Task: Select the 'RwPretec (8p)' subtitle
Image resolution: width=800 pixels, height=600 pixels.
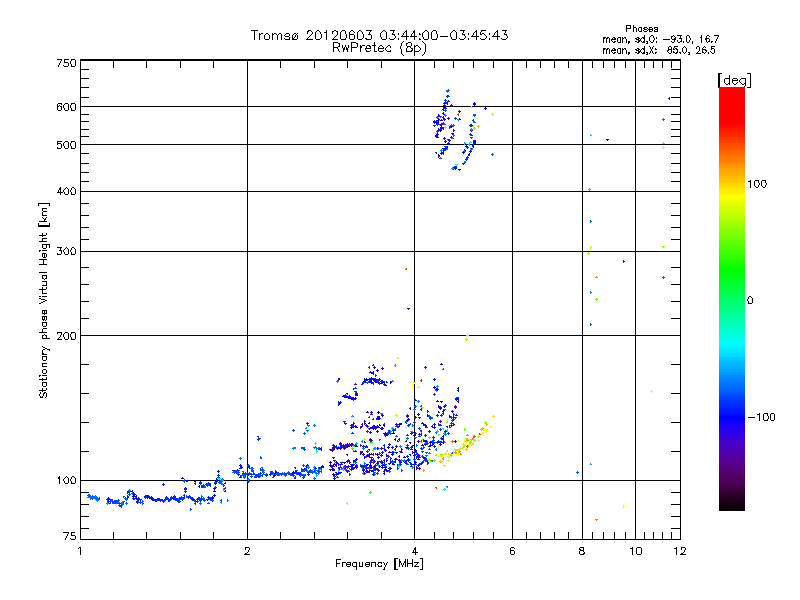Action: 379,48
